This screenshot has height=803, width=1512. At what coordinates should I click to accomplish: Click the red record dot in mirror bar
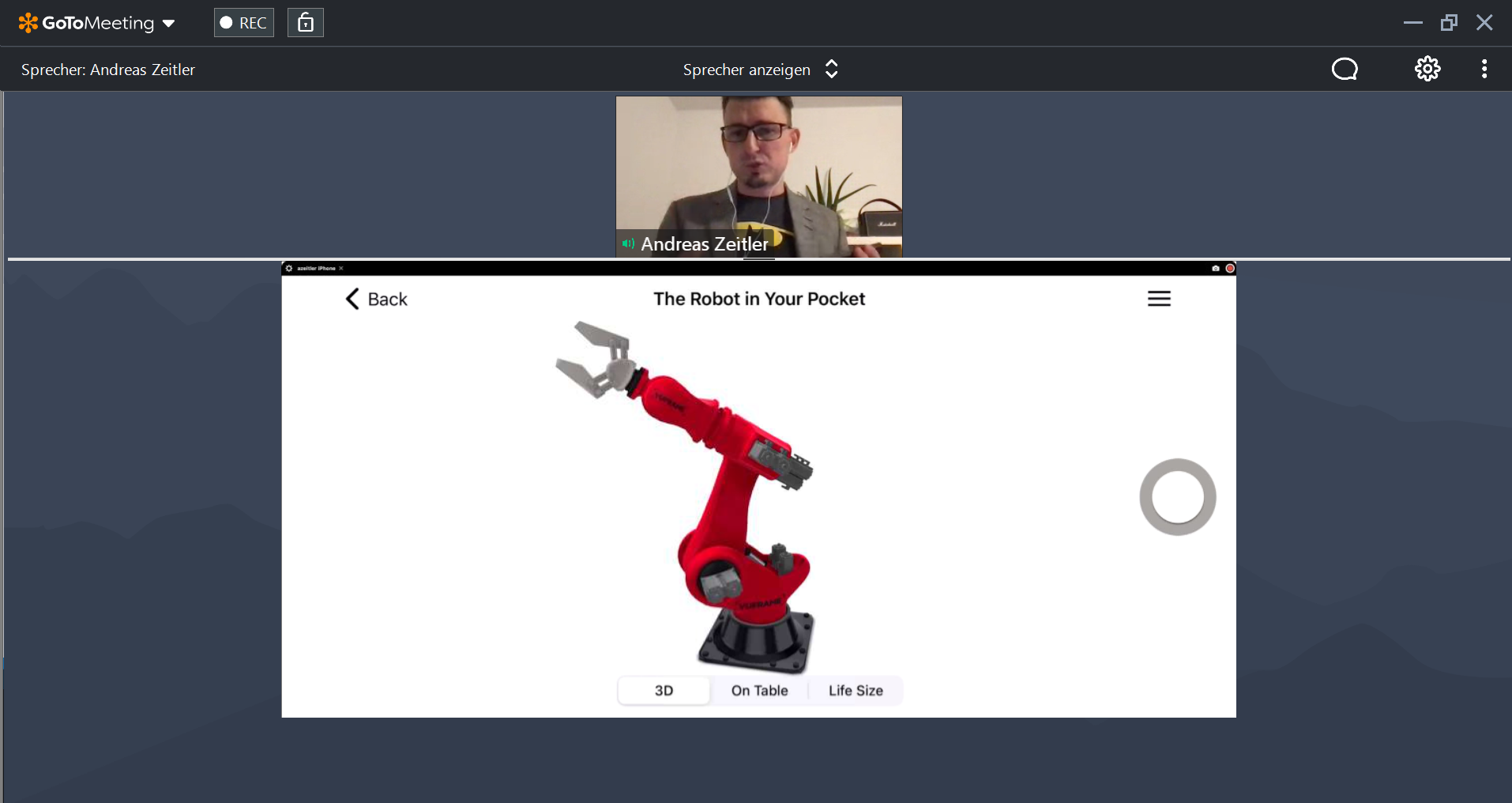pyautogui.click(x=1229, y=269)
